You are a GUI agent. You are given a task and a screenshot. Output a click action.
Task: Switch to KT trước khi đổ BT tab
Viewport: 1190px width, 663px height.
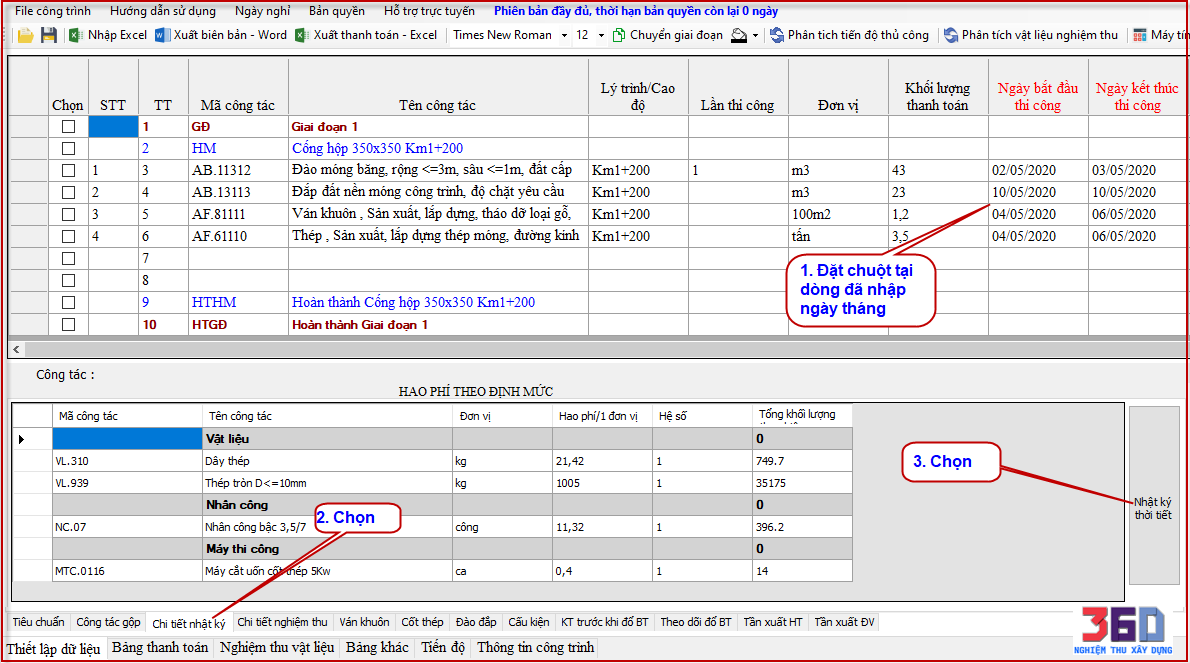(x=605, y=622)
